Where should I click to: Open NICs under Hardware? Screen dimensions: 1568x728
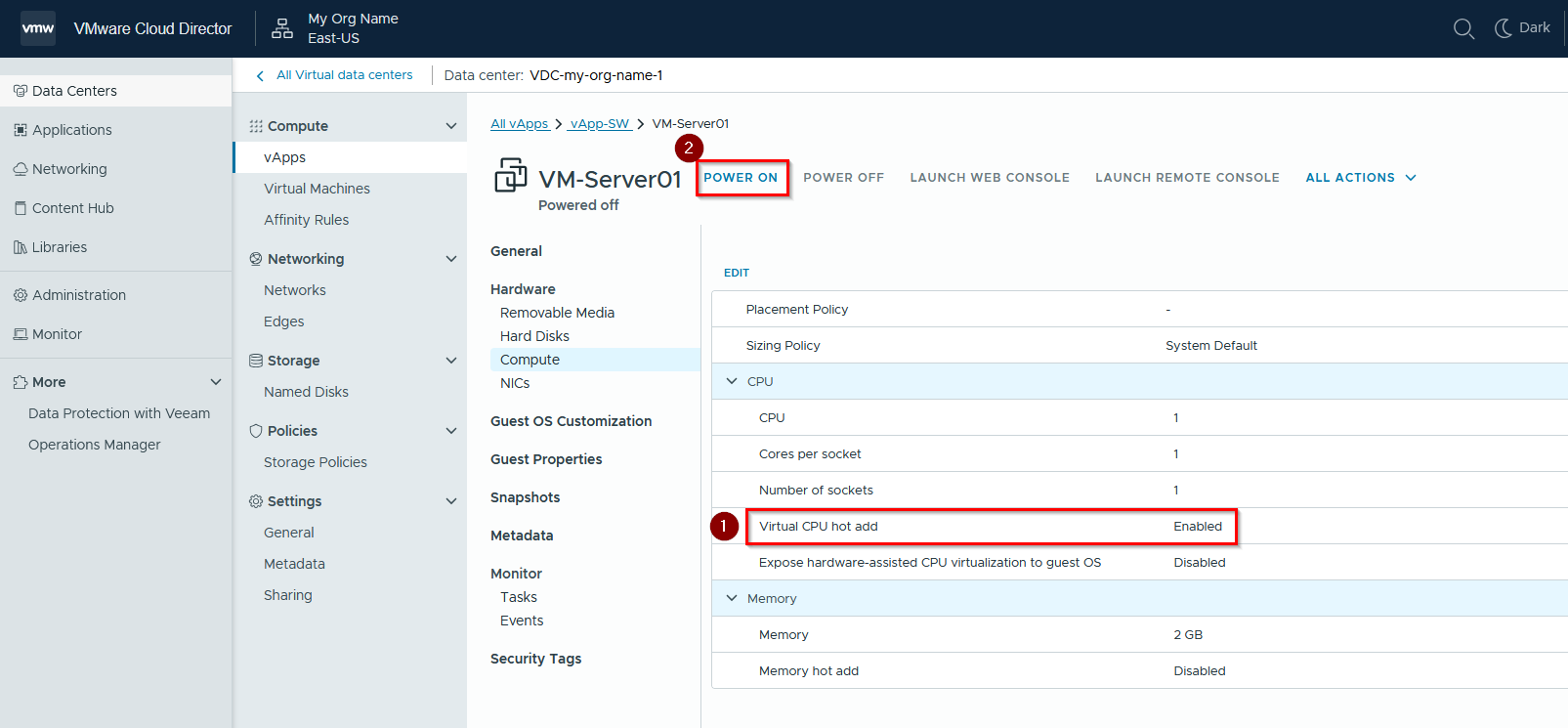[515, 383]
